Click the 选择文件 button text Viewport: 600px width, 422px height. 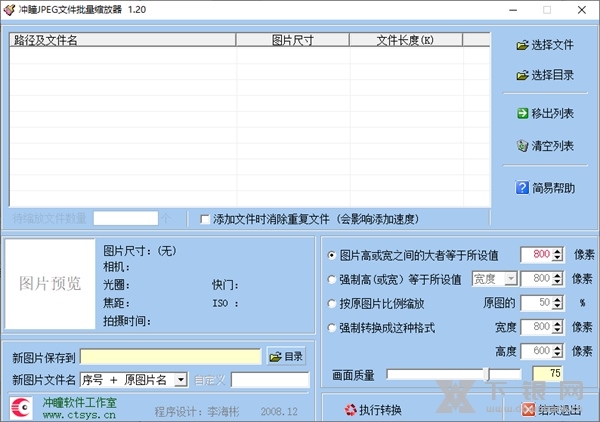tap(552, 46)
